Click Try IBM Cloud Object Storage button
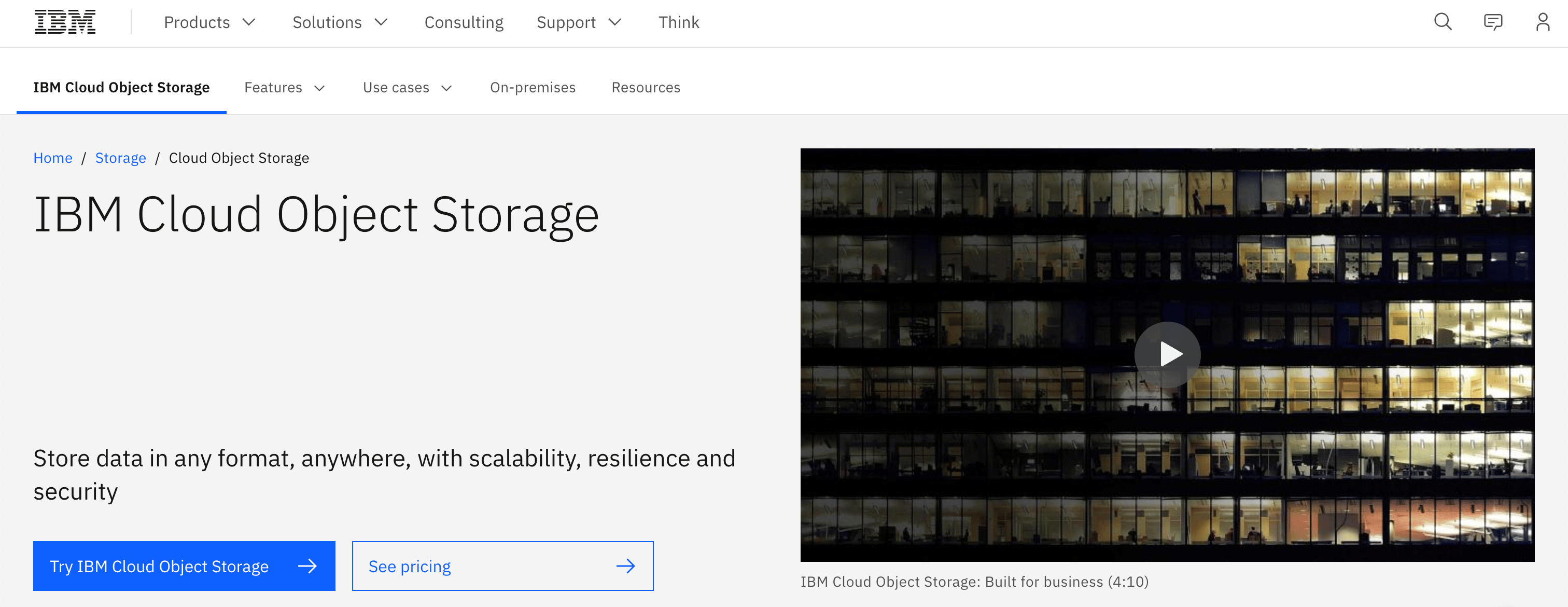1568x607 pixels. coord(184,566)
